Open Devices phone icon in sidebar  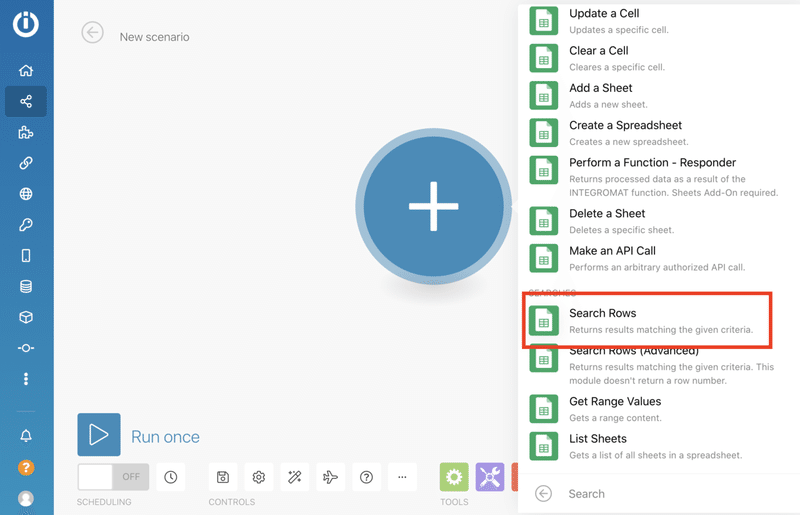pos(26,255)
